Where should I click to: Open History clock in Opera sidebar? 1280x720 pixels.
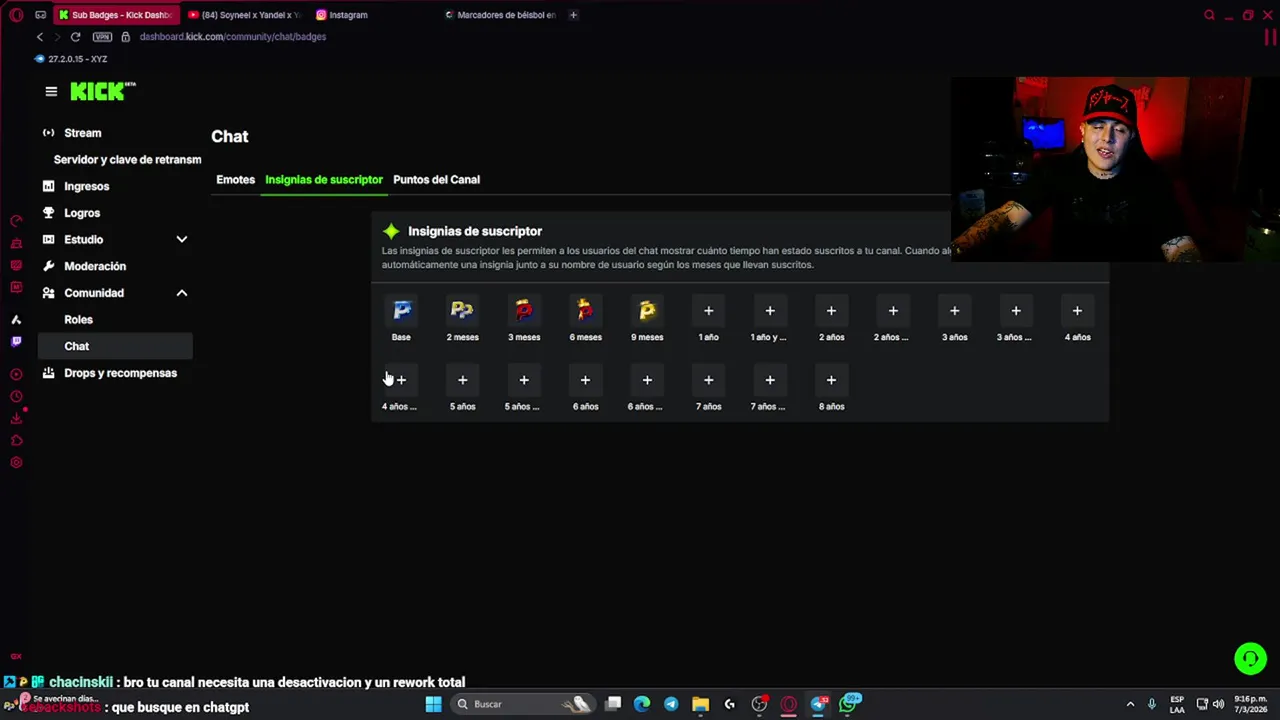[16, 397]
